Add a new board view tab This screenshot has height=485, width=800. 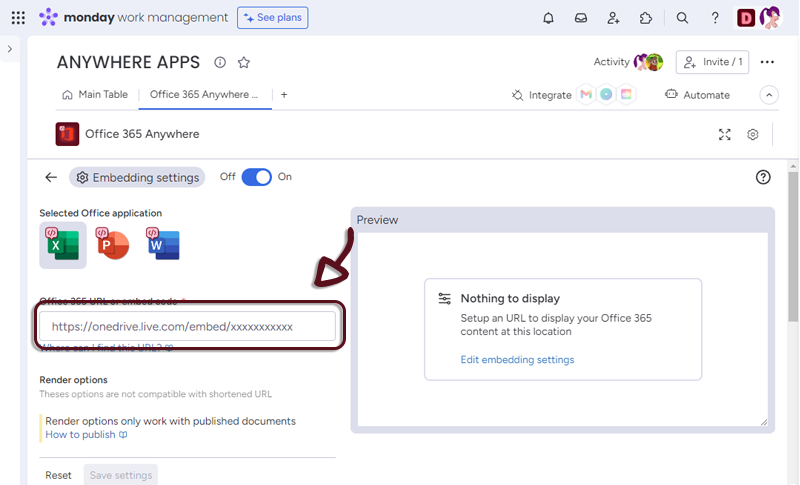coord(284,95)
